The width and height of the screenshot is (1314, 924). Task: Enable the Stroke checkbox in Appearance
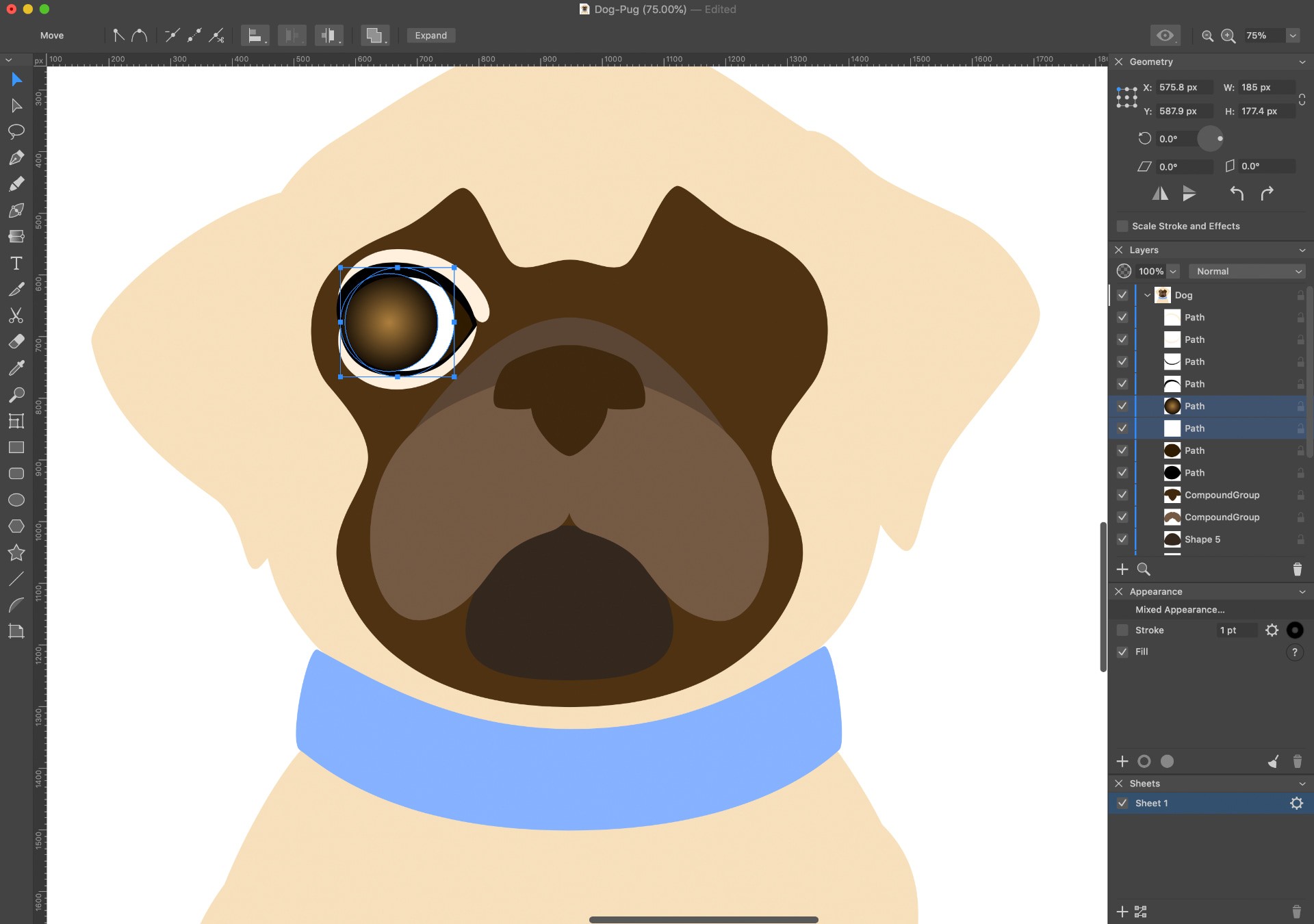[x=1122, y=630]
